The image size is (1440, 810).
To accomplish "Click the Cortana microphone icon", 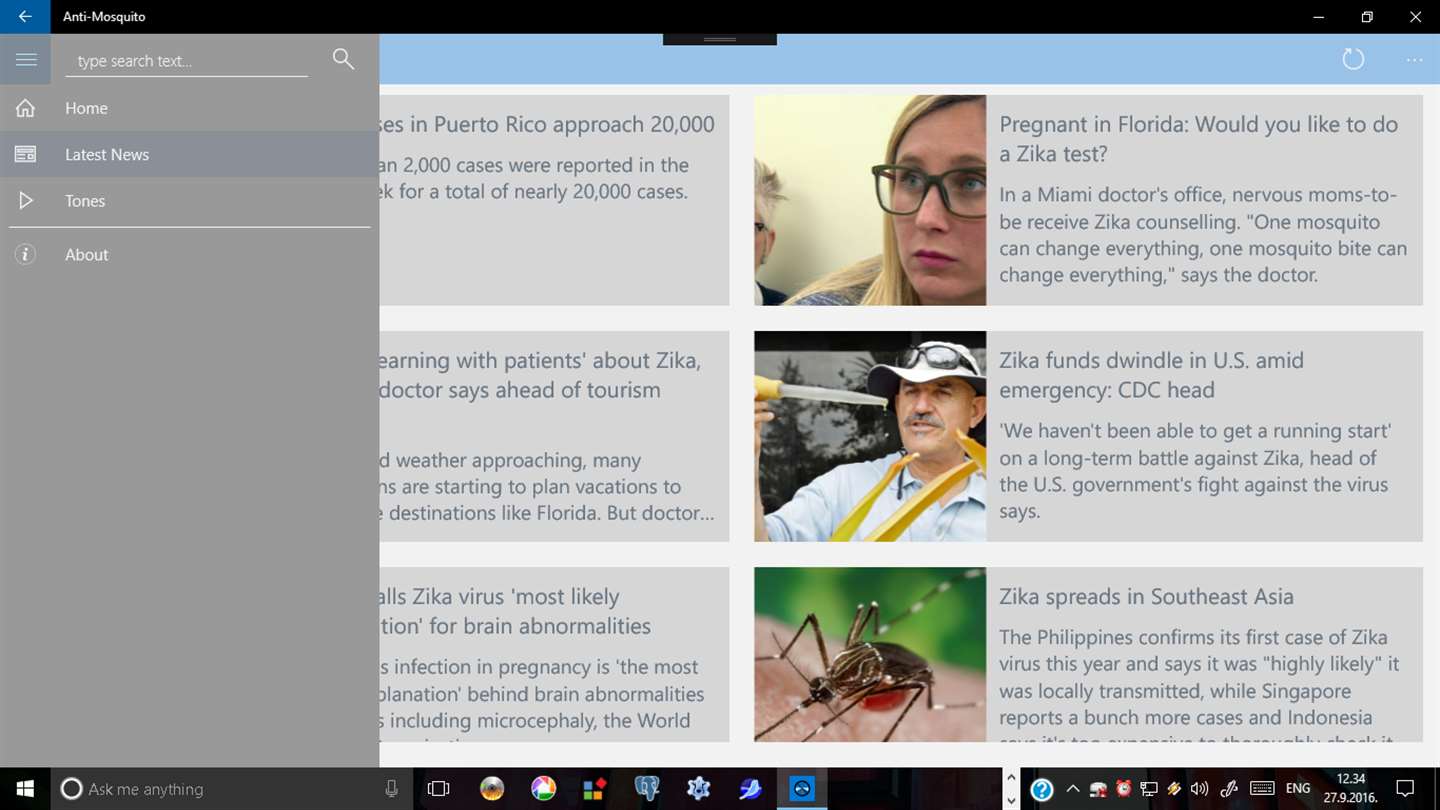I will pyautogui.click(x=391, y=789).
